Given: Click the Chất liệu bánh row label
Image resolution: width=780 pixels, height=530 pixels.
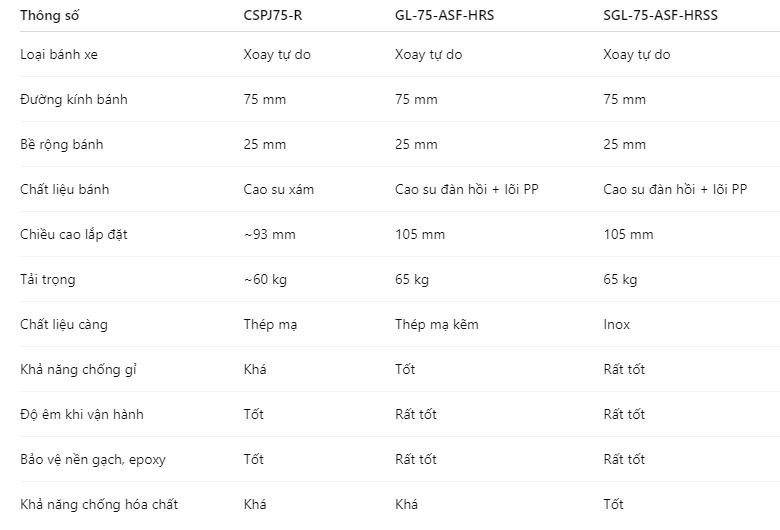Looking at the screenshot, I should point(65,189).
